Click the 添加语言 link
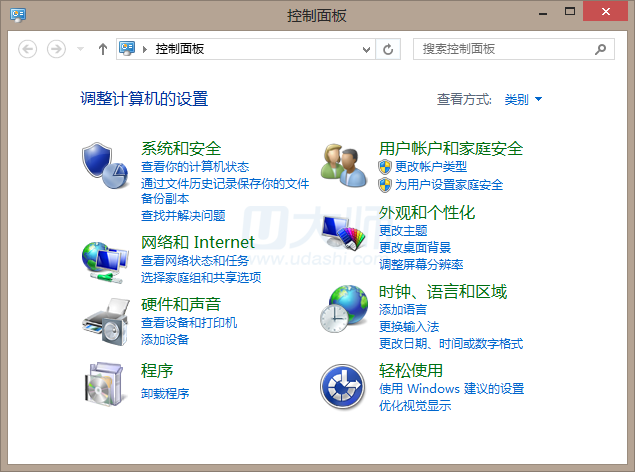 403,310
